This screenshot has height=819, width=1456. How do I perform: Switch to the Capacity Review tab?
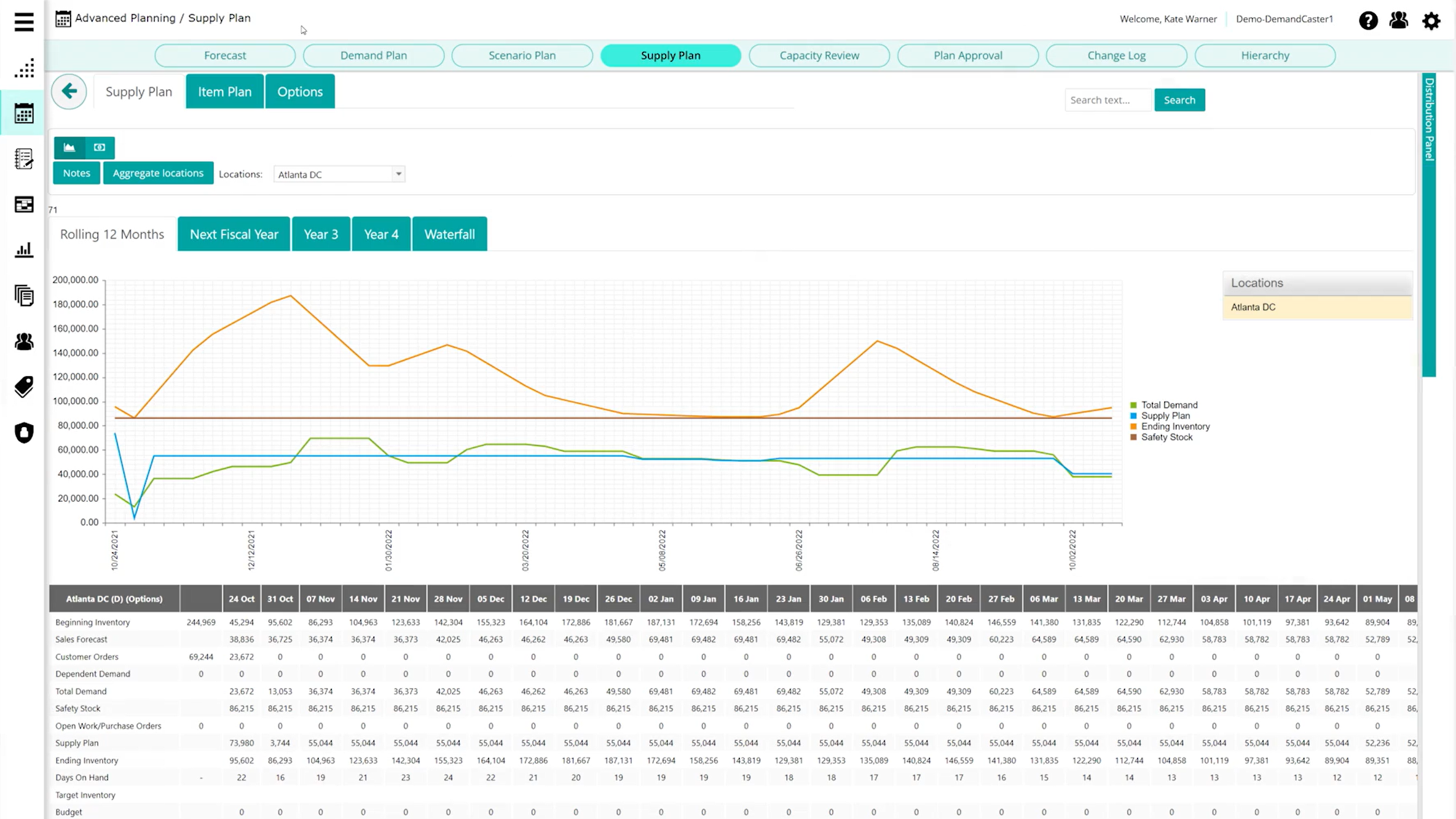tap(819, 55)
